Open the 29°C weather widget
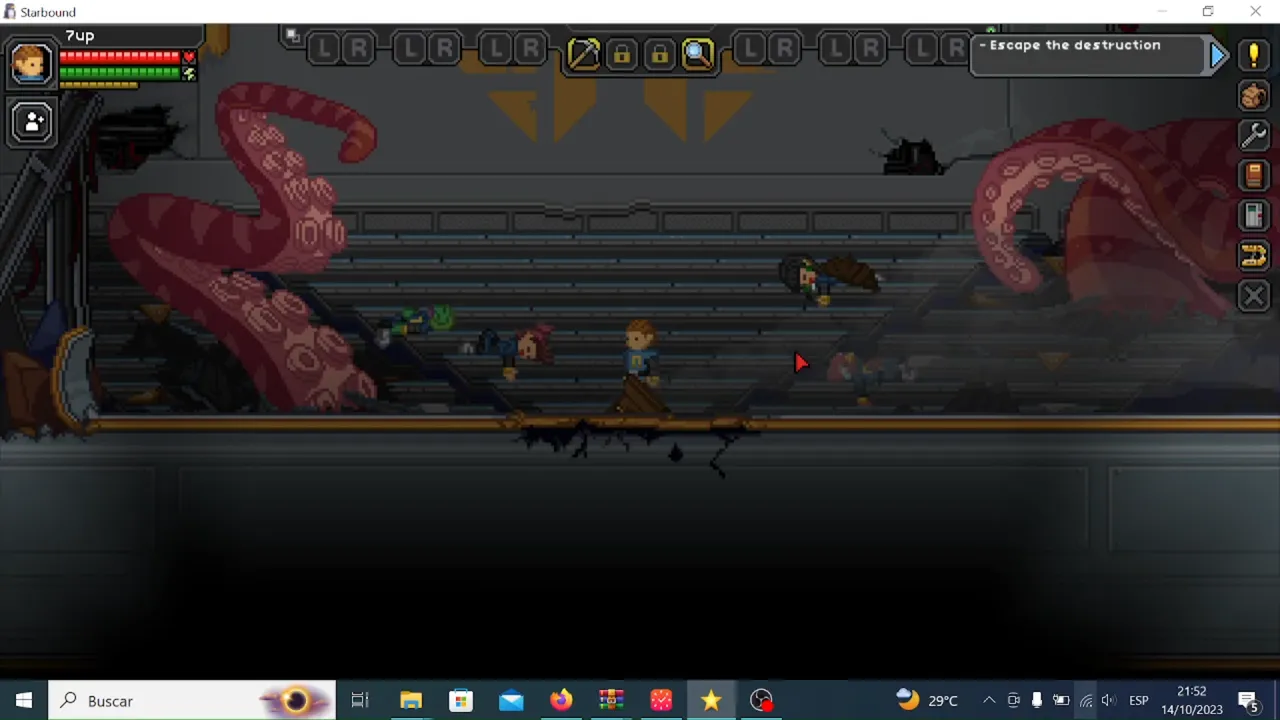The image size is (1280, 720). click(x=927, y=700)
